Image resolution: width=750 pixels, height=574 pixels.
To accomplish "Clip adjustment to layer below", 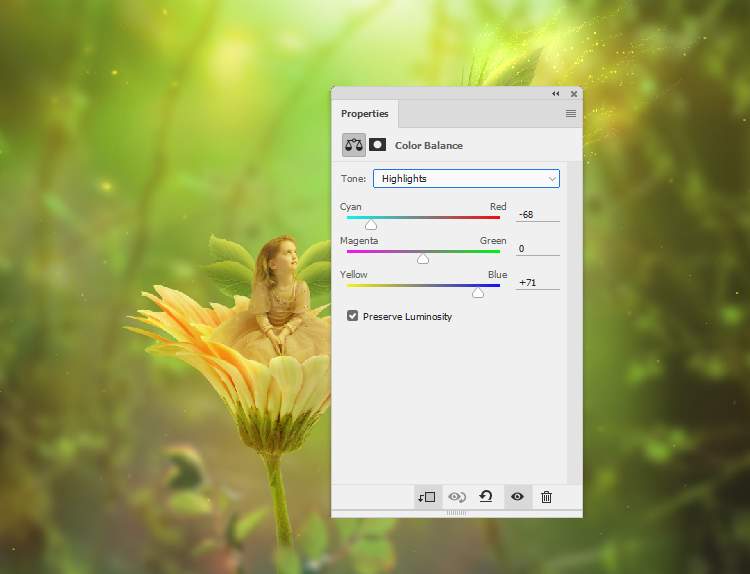I will (427, 497).
